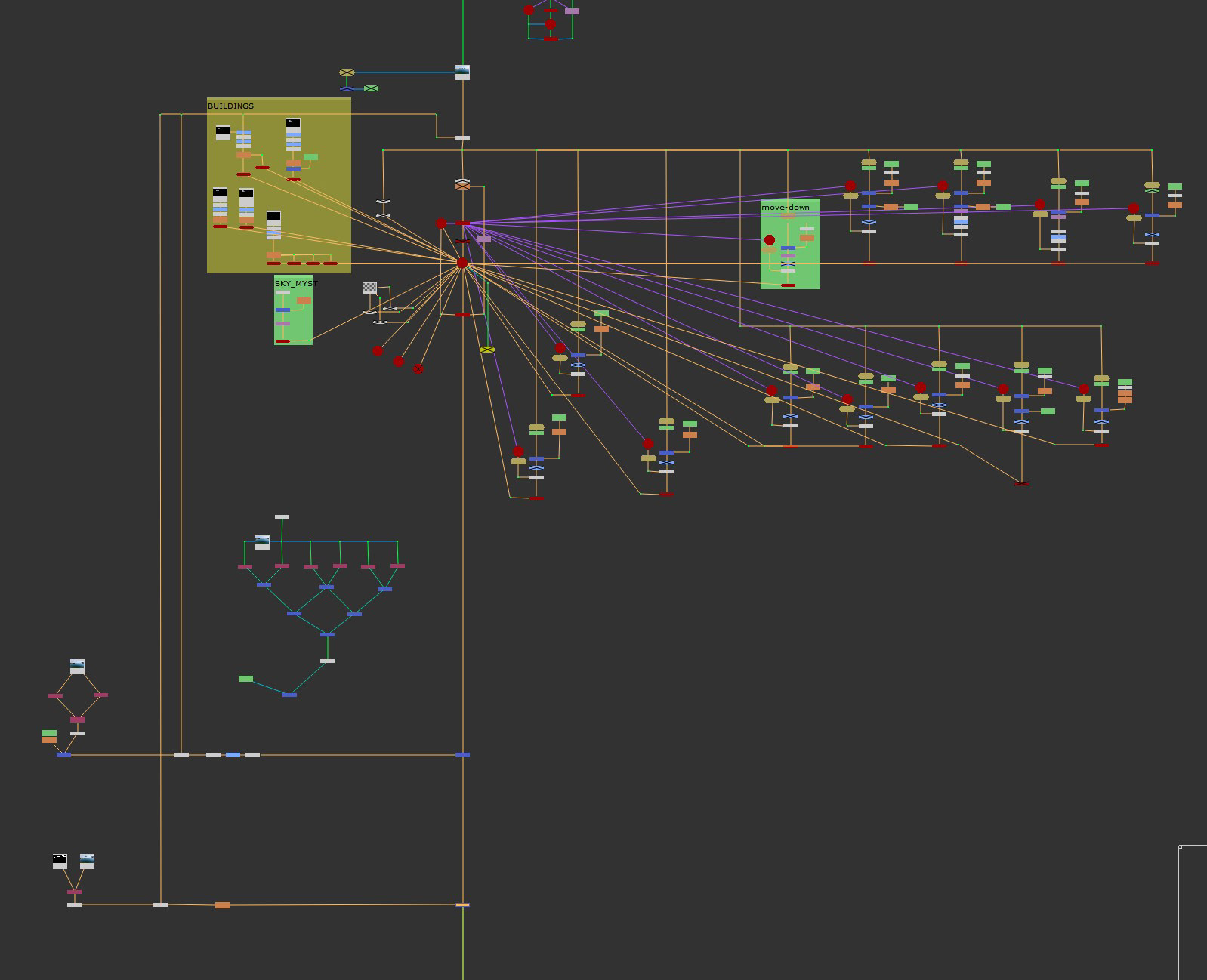Click the yellow crossed-out node below the hub
The image size is (1207, 980).
(x=487, y=350)
